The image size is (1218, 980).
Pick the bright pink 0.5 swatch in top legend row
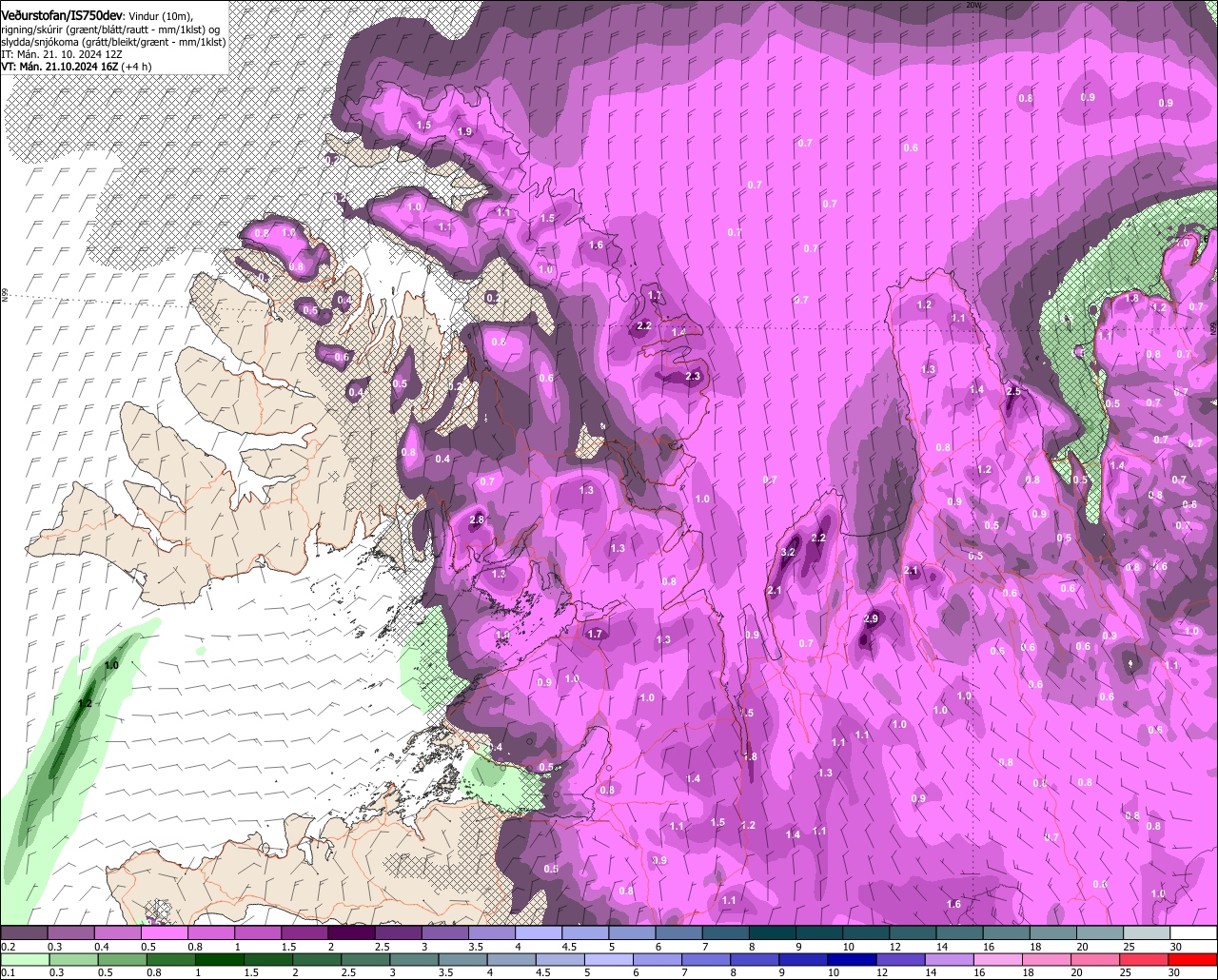click(164, 933)
